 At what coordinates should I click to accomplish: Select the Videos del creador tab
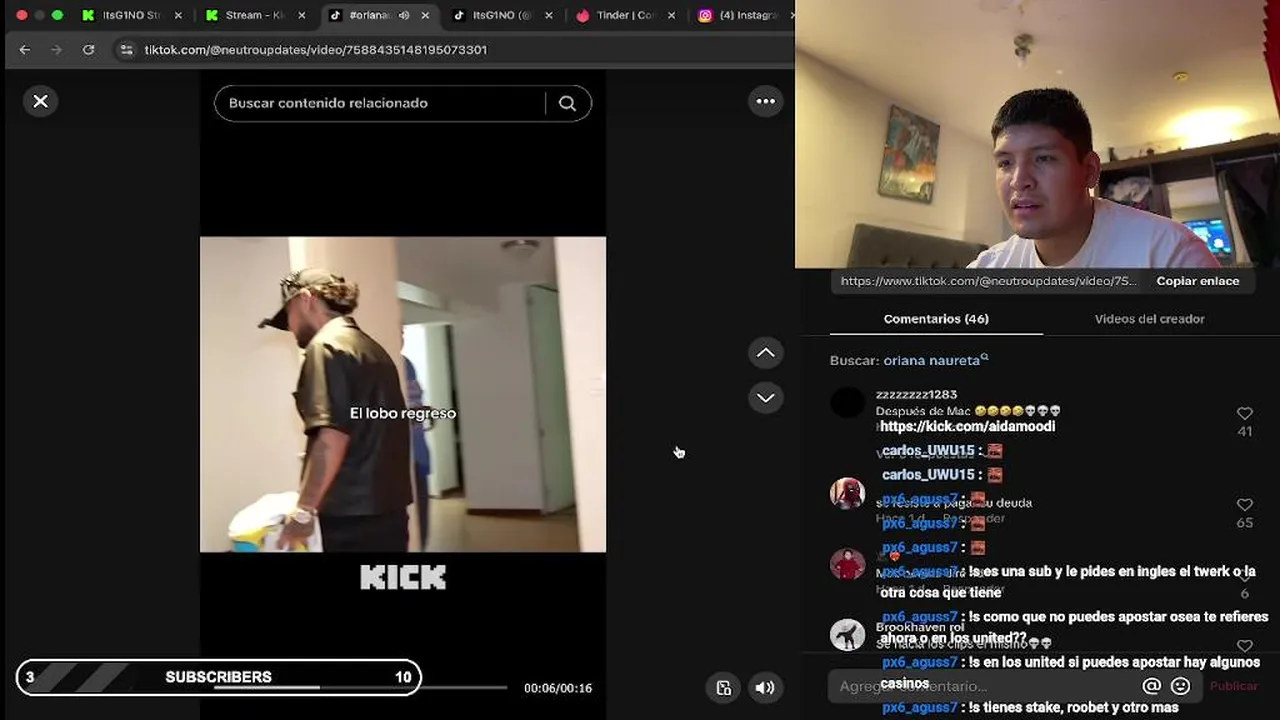[1149, 319]
